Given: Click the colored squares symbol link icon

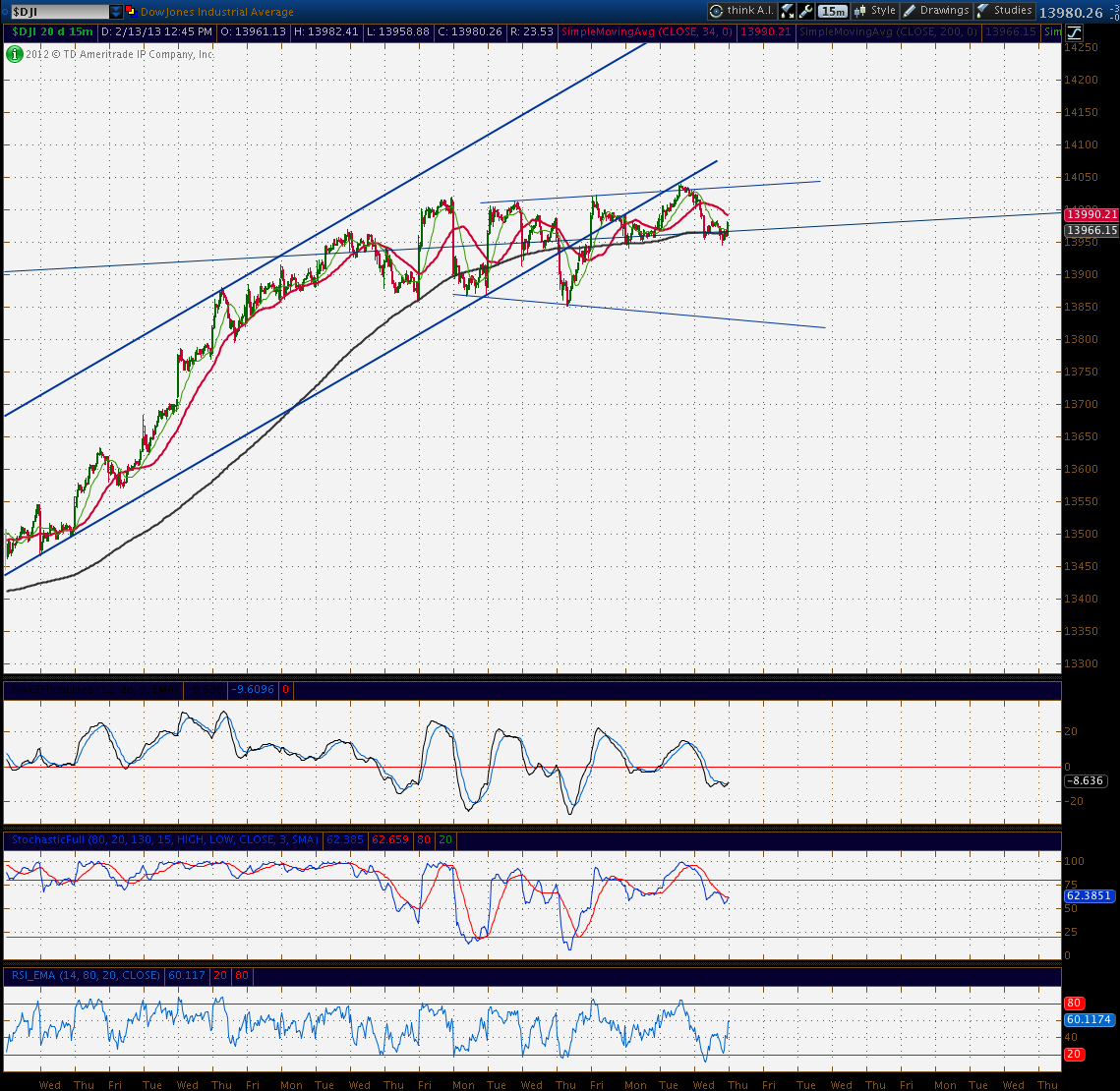Looking at the screenshot, I should click(x=131, y=11).
